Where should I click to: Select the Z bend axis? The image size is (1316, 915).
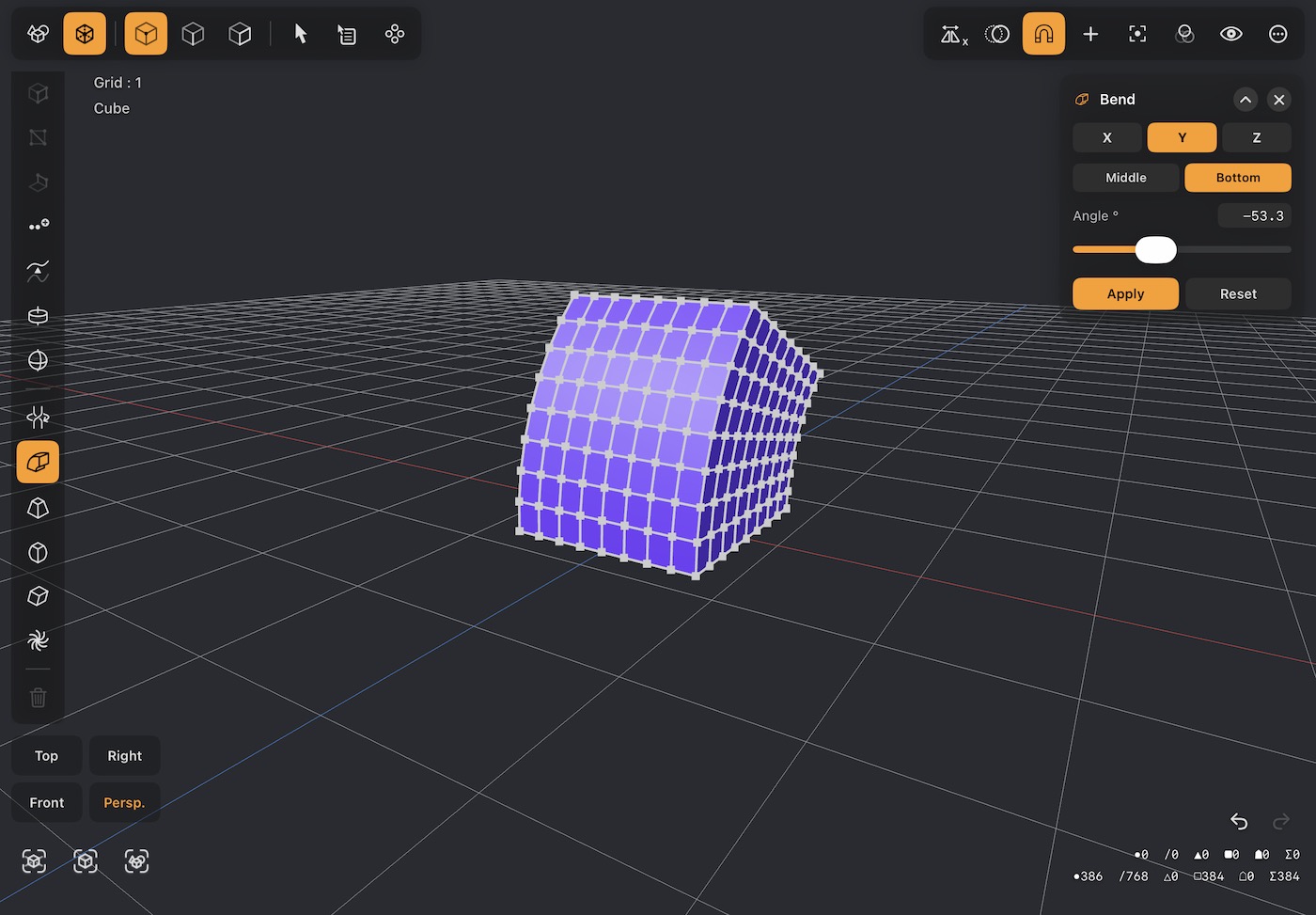pos(1257,137)
